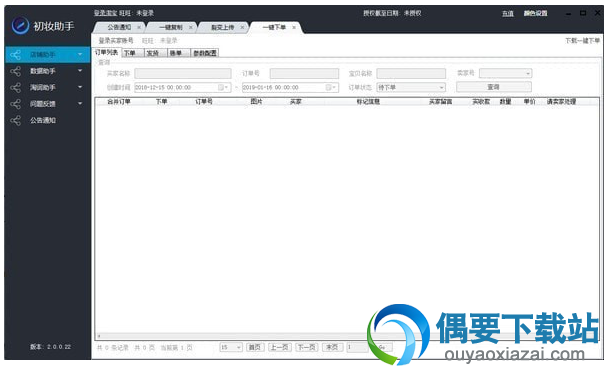Close the third tab ending in 上传
This screenshot has height=366, width=610.
[242, 28]
